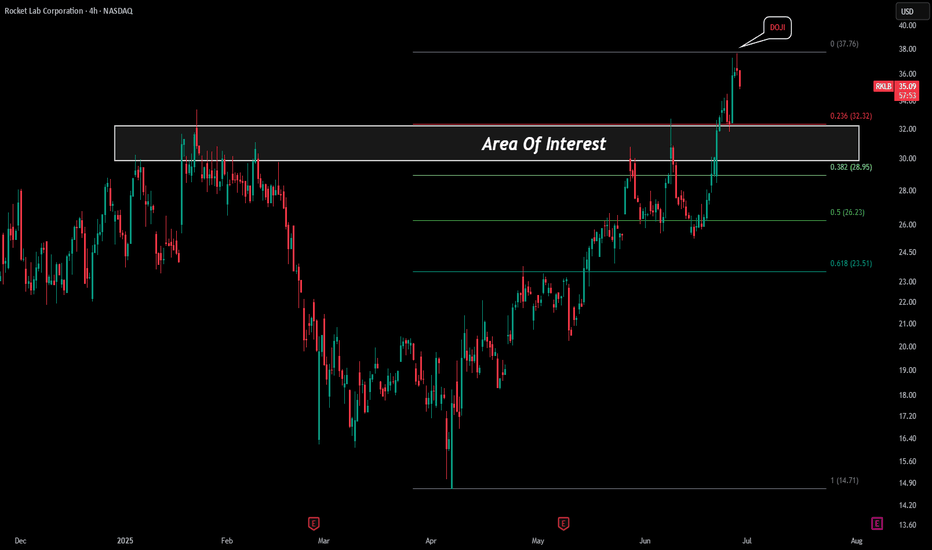The width and height of the screenshot is (932, 550).
Task: Click the May label on time axis
Action: pyautogui.click(x=537, y=541)
